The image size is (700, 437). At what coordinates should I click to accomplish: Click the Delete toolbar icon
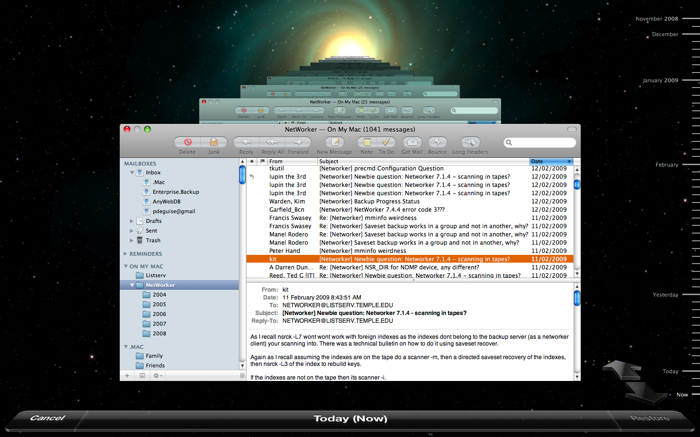pyautogui.click(x=188, y=142)
